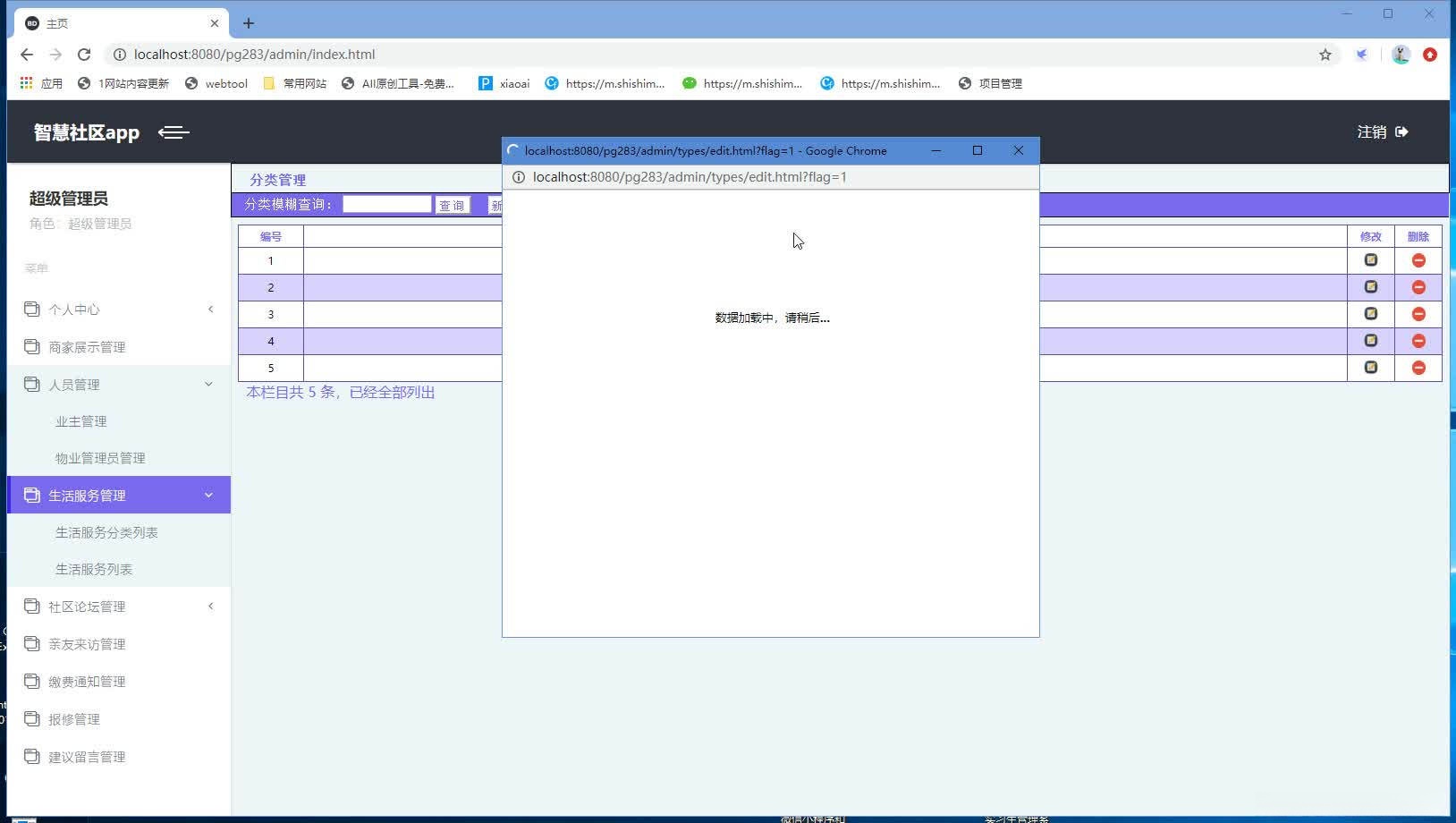Bookmark this page with the star icon

[1325, 55]
